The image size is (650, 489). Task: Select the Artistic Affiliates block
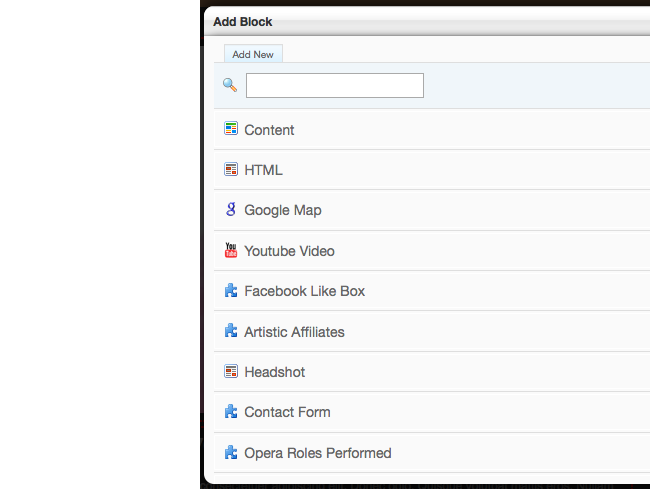pyautogui.click(x=432, y=332)
